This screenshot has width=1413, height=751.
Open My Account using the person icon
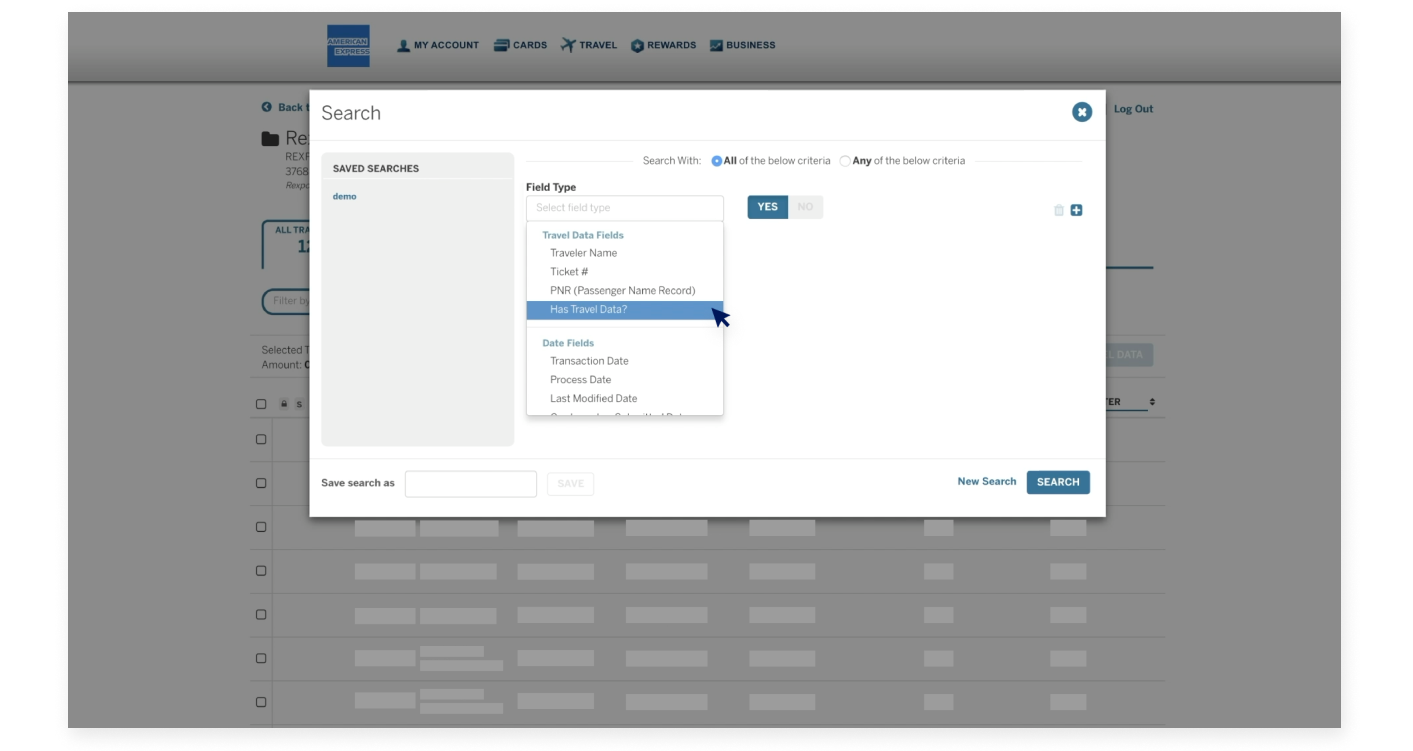pos(403,44)
